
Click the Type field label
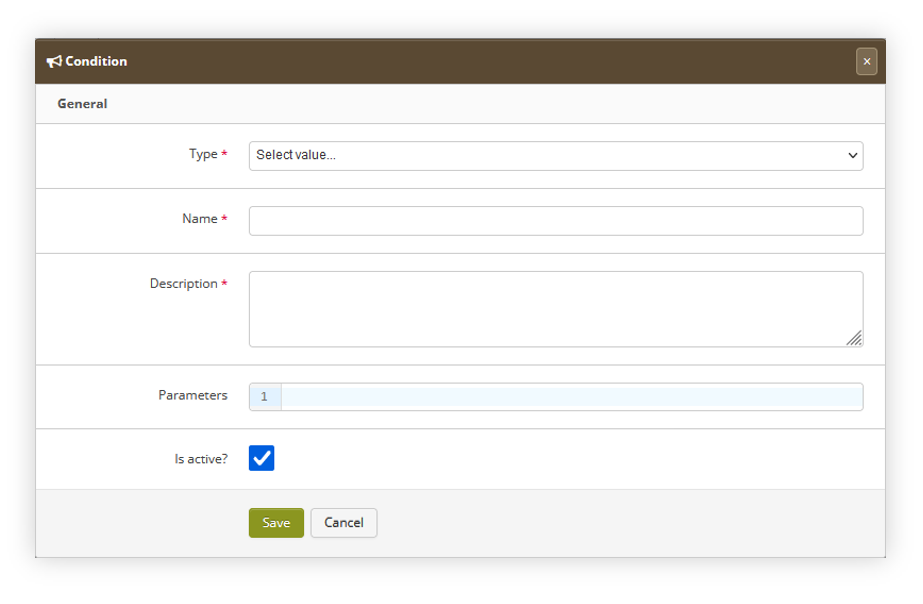pyautogui.click(x=203, y=154)
